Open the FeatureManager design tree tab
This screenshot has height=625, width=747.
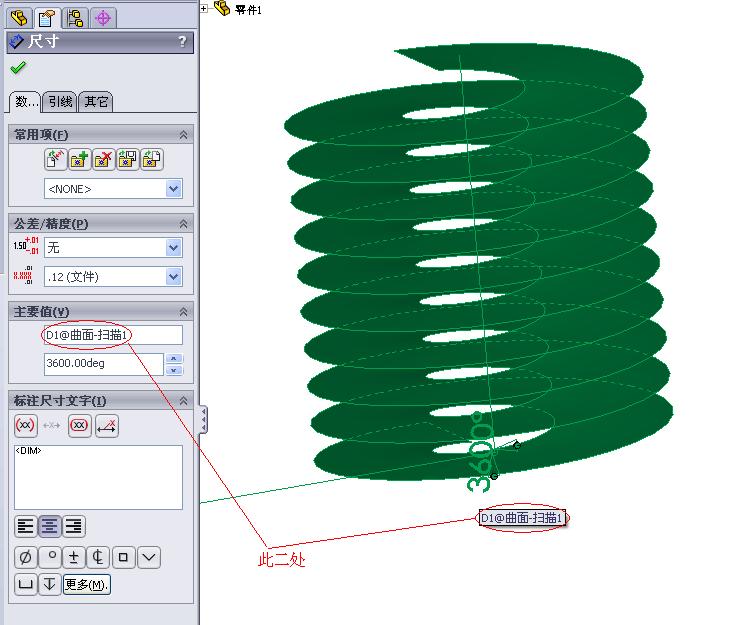(20, 18)
